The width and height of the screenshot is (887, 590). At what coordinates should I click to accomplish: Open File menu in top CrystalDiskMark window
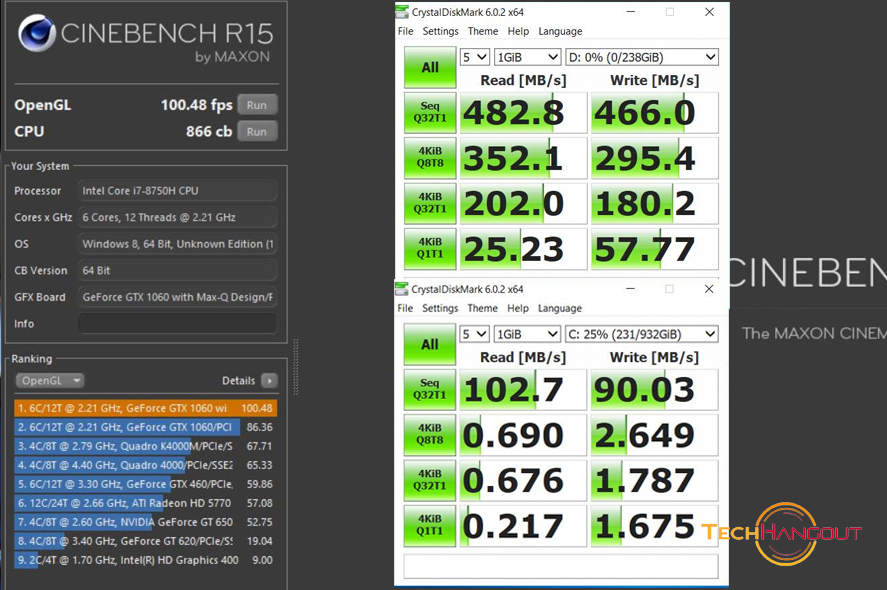coord(406,31)
